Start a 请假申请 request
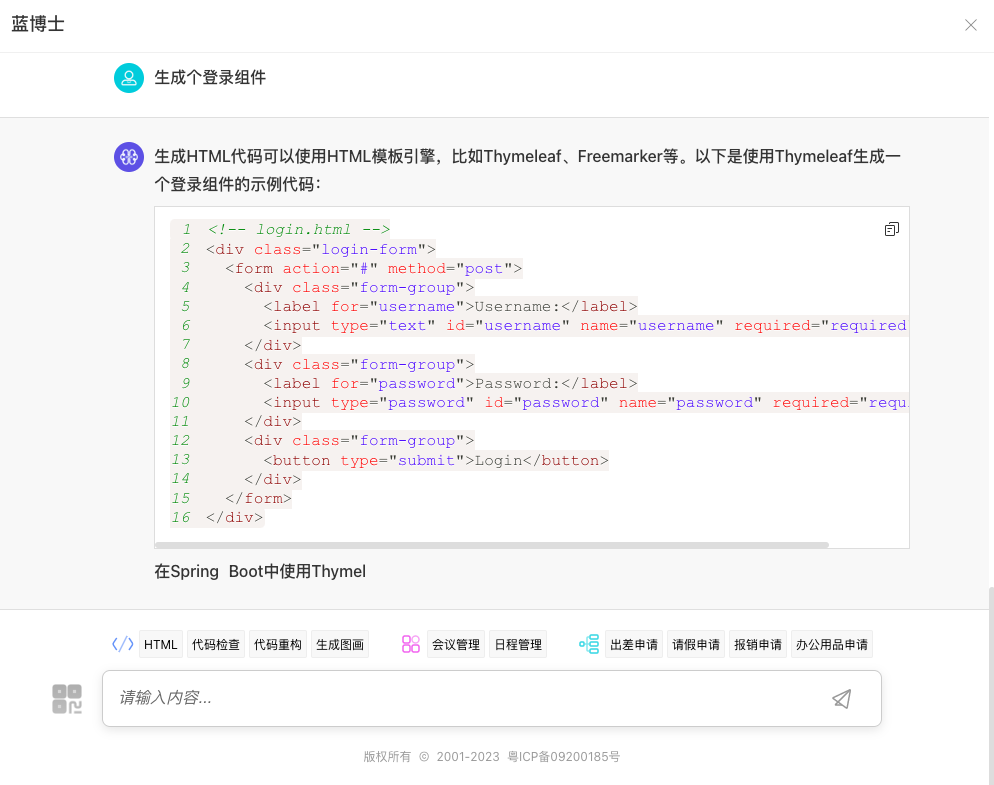Image resolution: width=994 pixels, height=785 pixels. (696, 644)
